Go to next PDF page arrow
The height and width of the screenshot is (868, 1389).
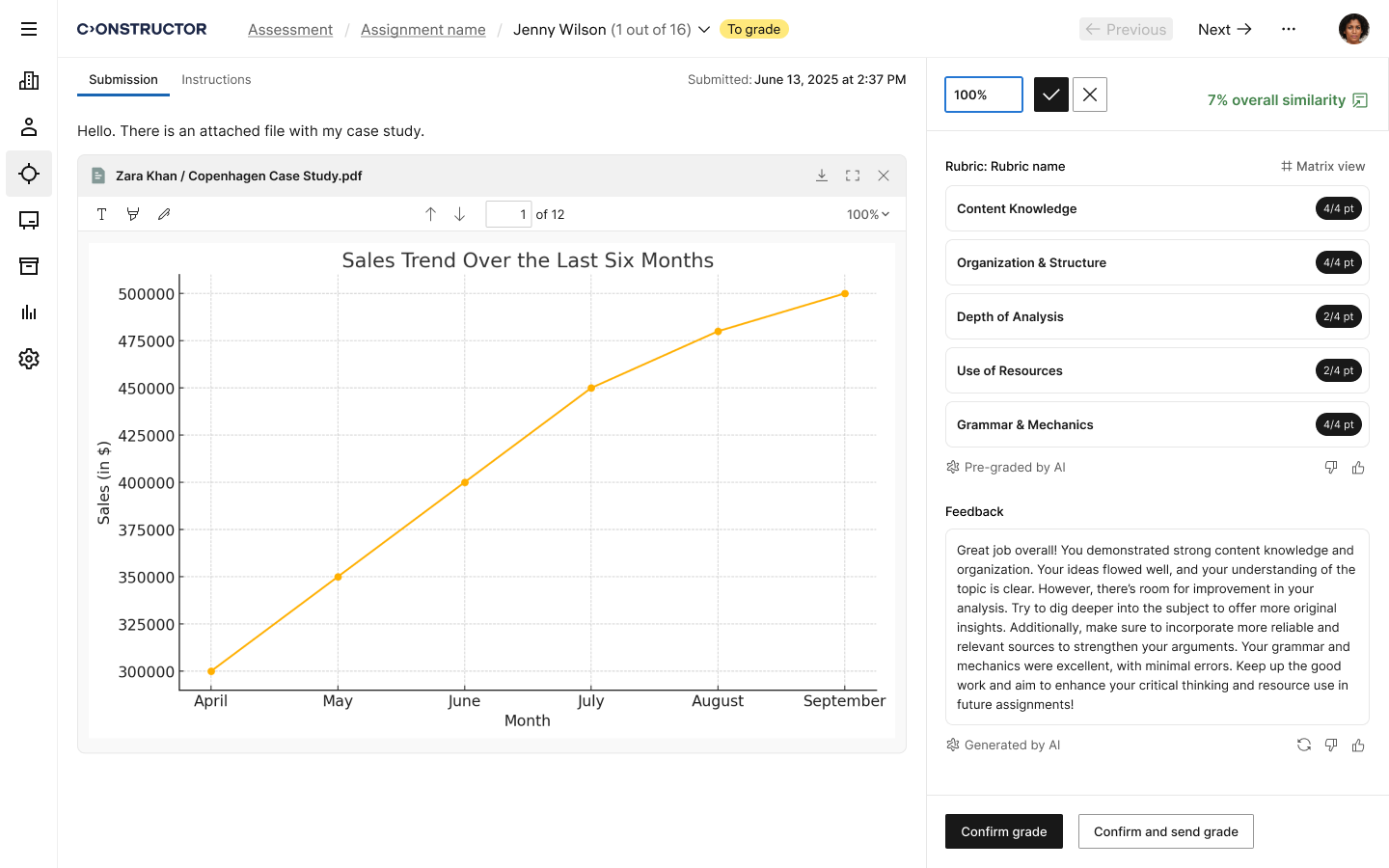tap(460, 214)
